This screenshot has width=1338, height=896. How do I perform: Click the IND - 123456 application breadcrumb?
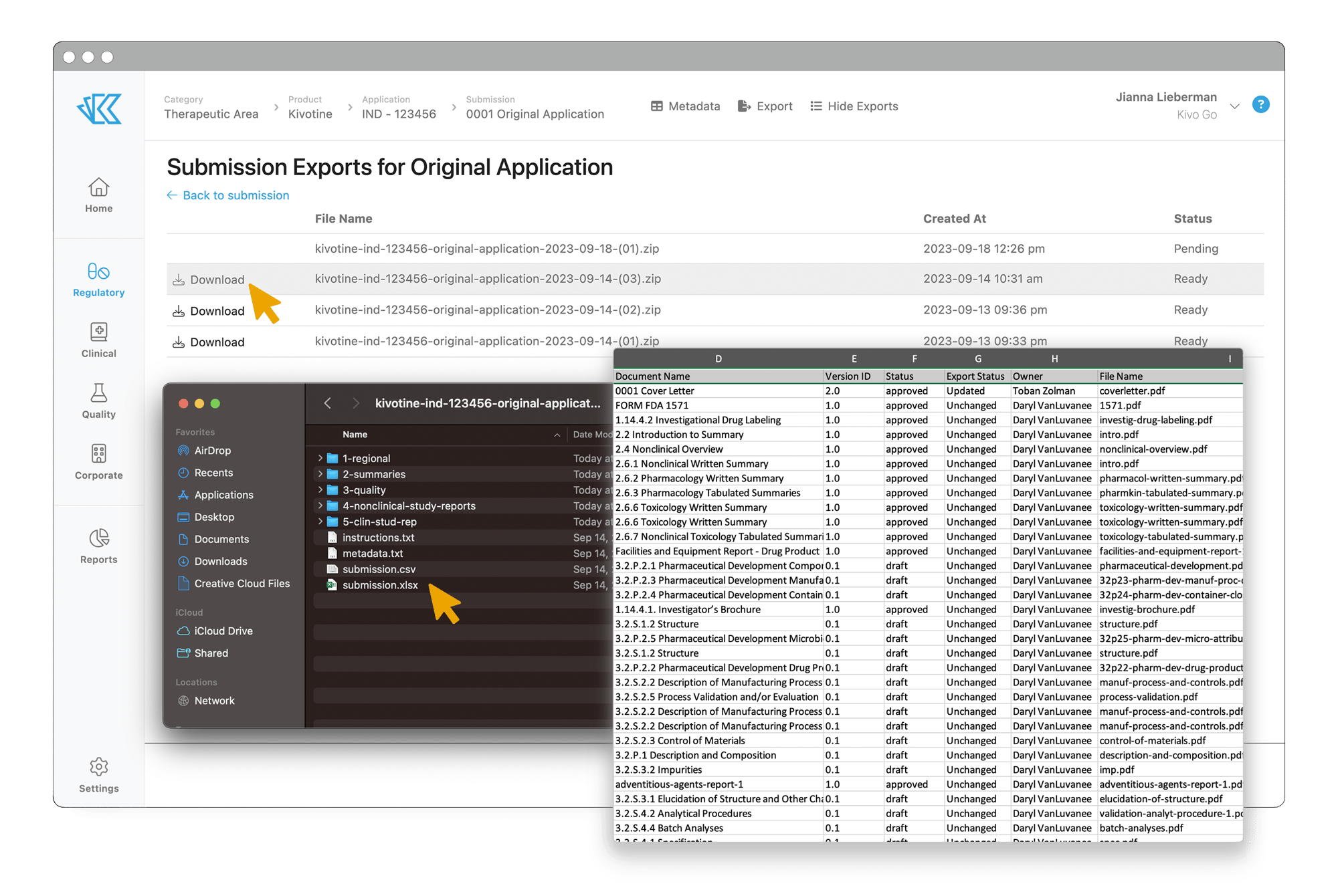(399, 114)
